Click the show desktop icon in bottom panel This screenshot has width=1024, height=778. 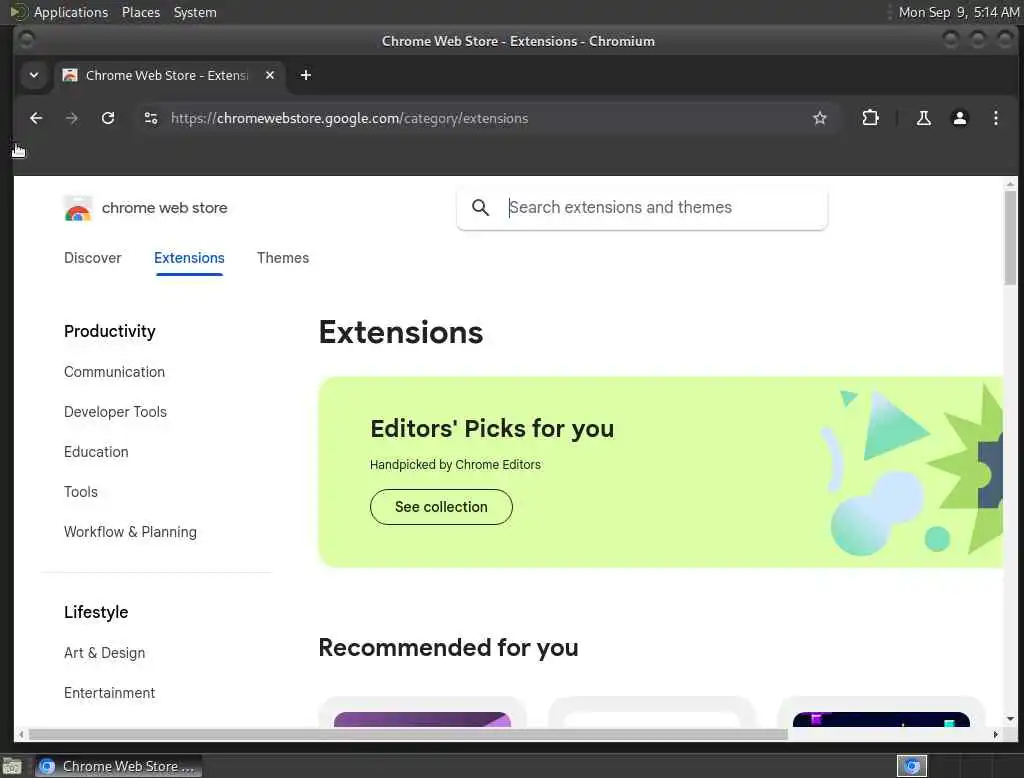(12, 766)
